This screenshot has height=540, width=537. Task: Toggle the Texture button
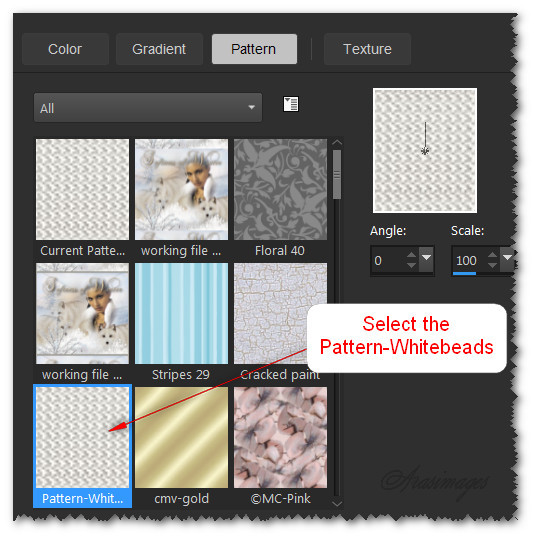(x=367, y=49)
